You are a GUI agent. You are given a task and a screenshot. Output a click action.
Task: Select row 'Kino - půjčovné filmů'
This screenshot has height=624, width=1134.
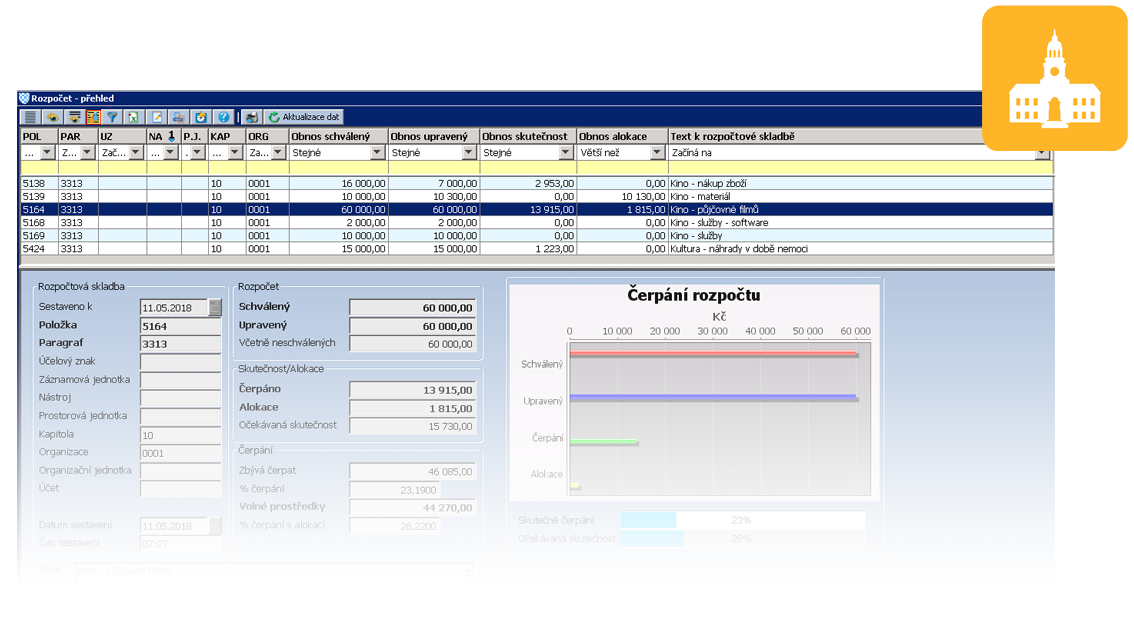coord(537,210)
